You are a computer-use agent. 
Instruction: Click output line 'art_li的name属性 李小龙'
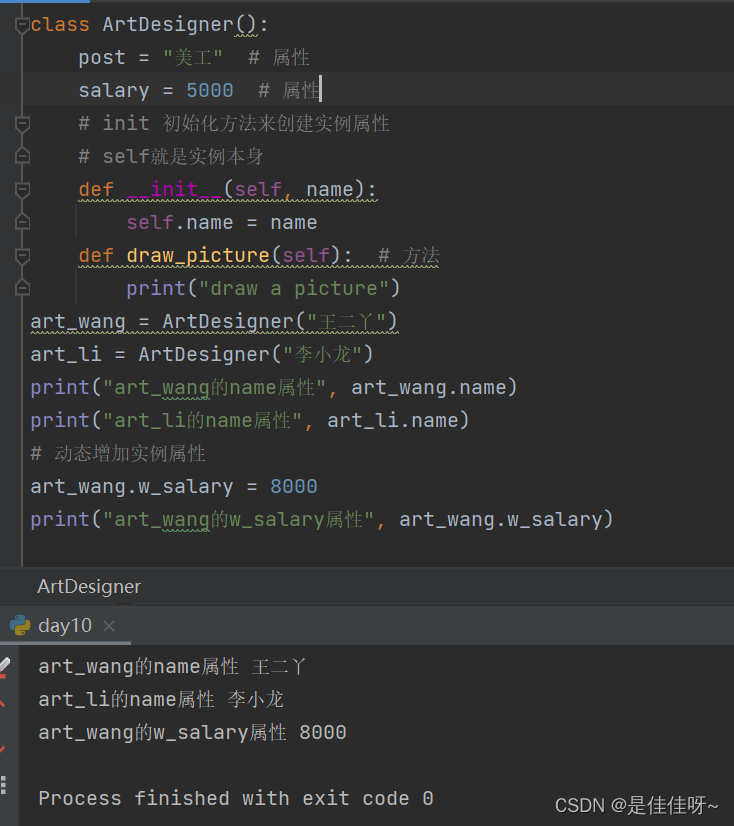click(161, 700)
